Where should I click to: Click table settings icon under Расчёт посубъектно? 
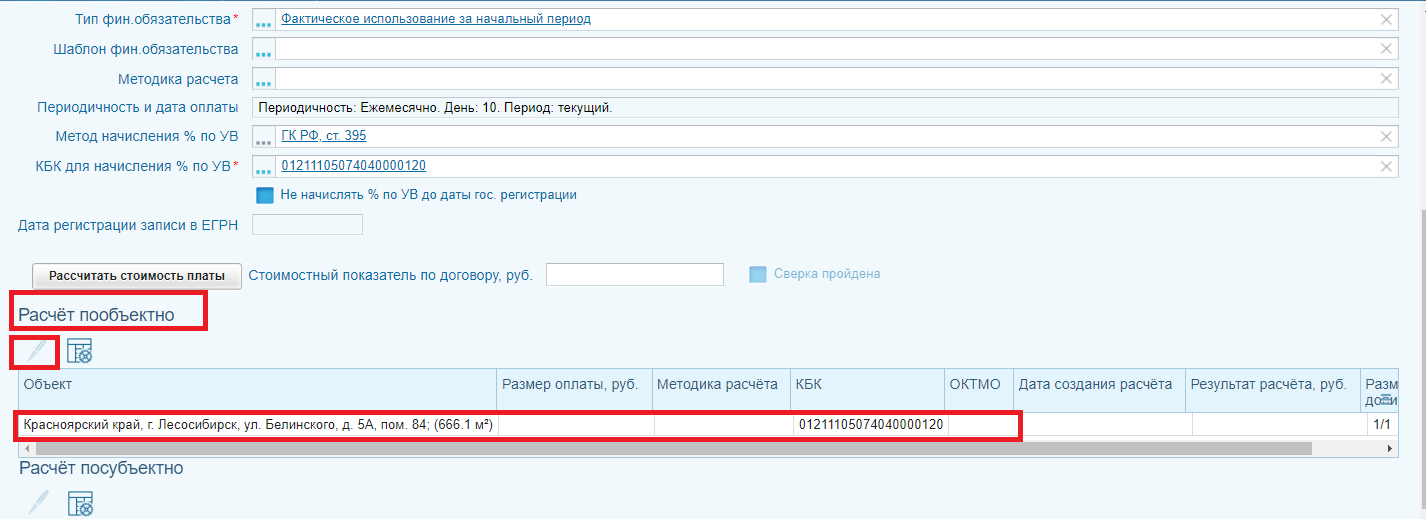(x=79, y=503)
